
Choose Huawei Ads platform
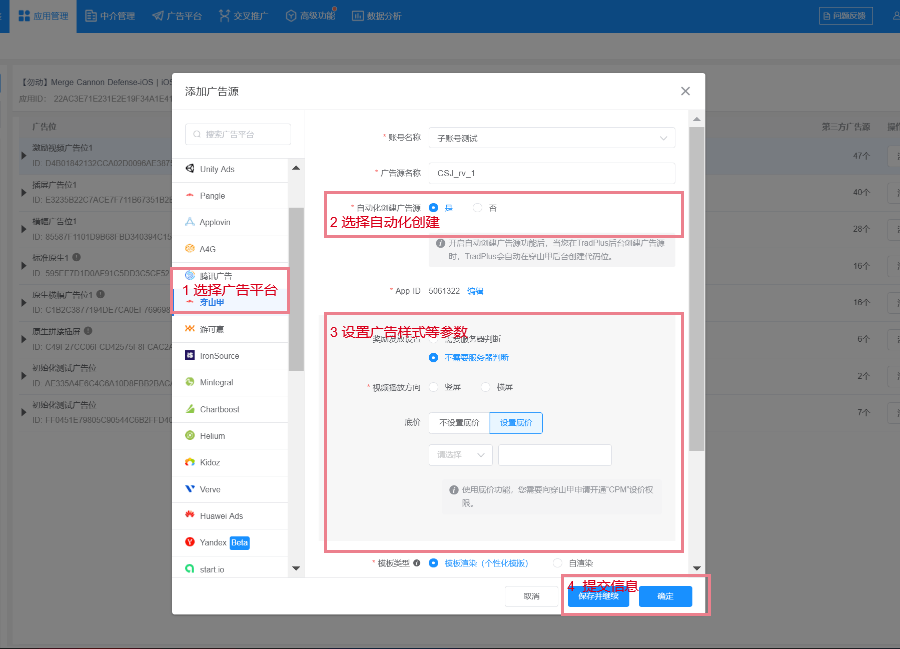[220, 516]
